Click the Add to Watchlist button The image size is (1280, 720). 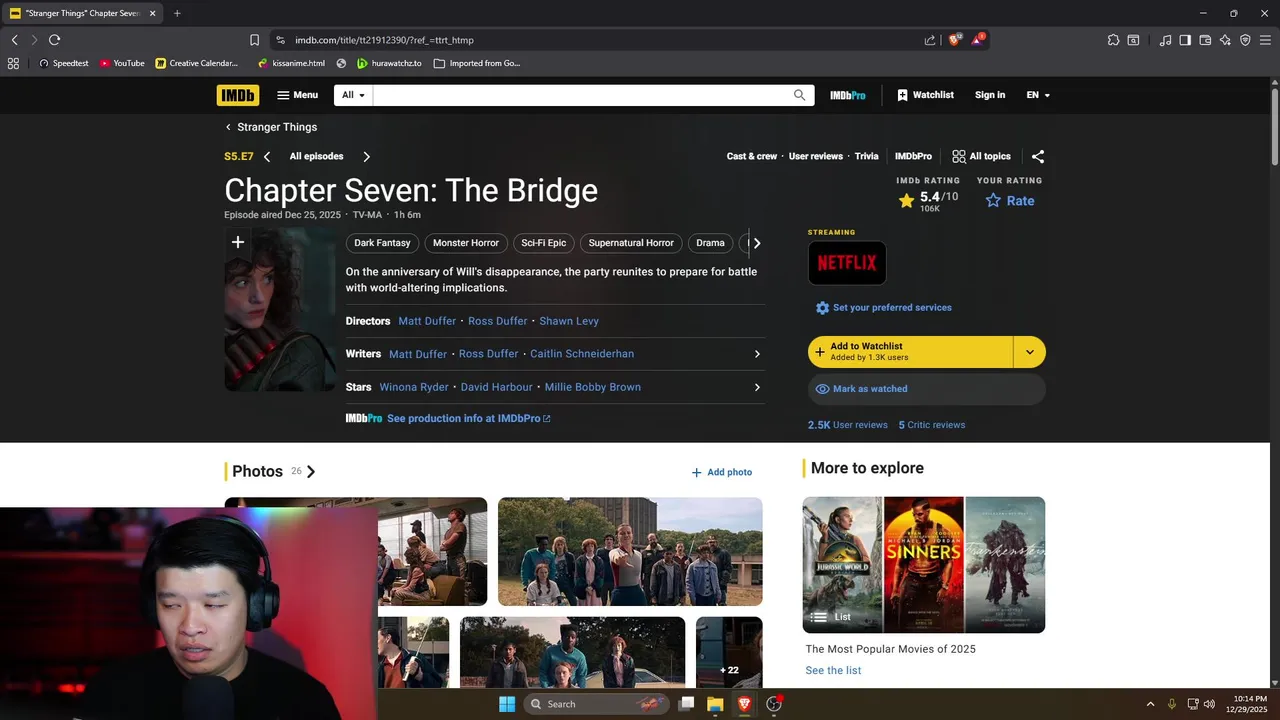[911, 352]
